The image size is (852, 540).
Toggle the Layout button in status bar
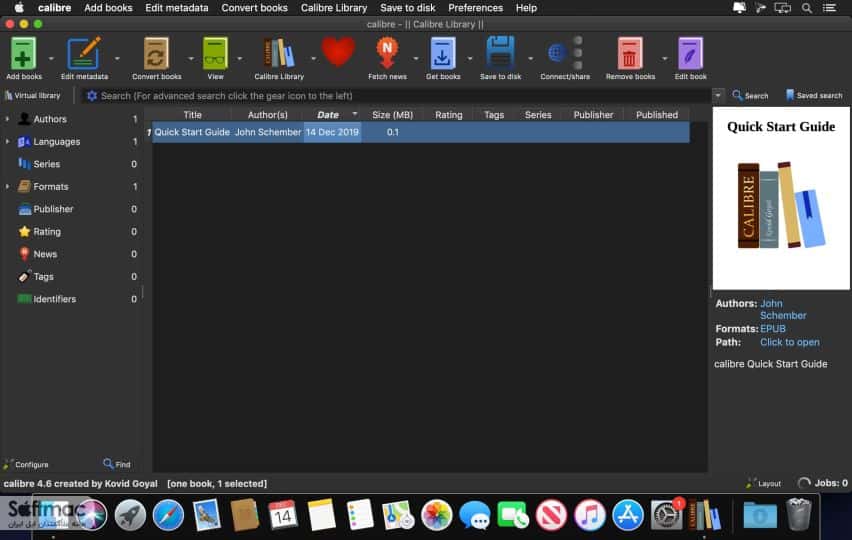tap(763, 483)
